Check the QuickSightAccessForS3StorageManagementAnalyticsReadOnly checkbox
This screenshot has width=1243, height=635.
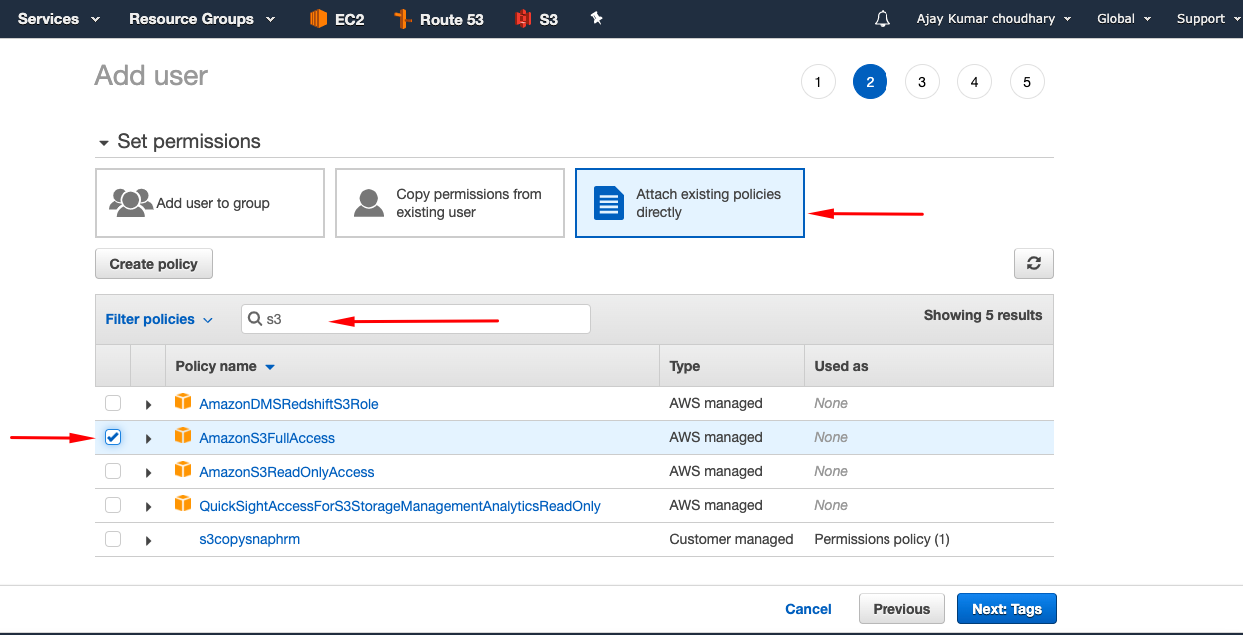(x=113, y=505)
